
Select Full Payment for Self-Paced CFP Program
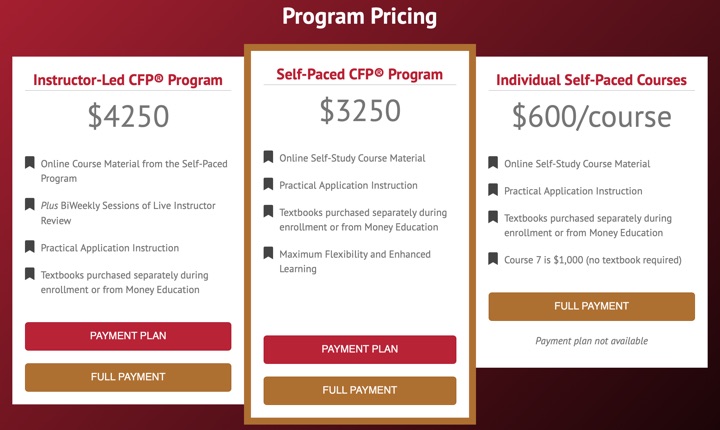pos(360,390)
